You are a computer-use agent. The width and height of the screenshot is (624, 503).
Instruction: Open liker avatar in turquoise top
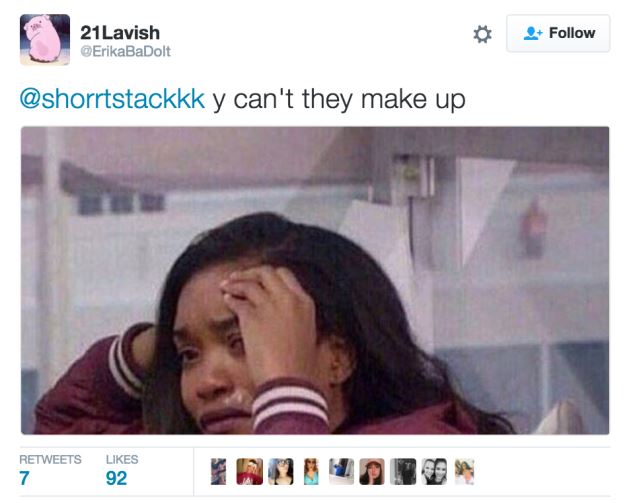pyautogui.click(x=311, y=472)
